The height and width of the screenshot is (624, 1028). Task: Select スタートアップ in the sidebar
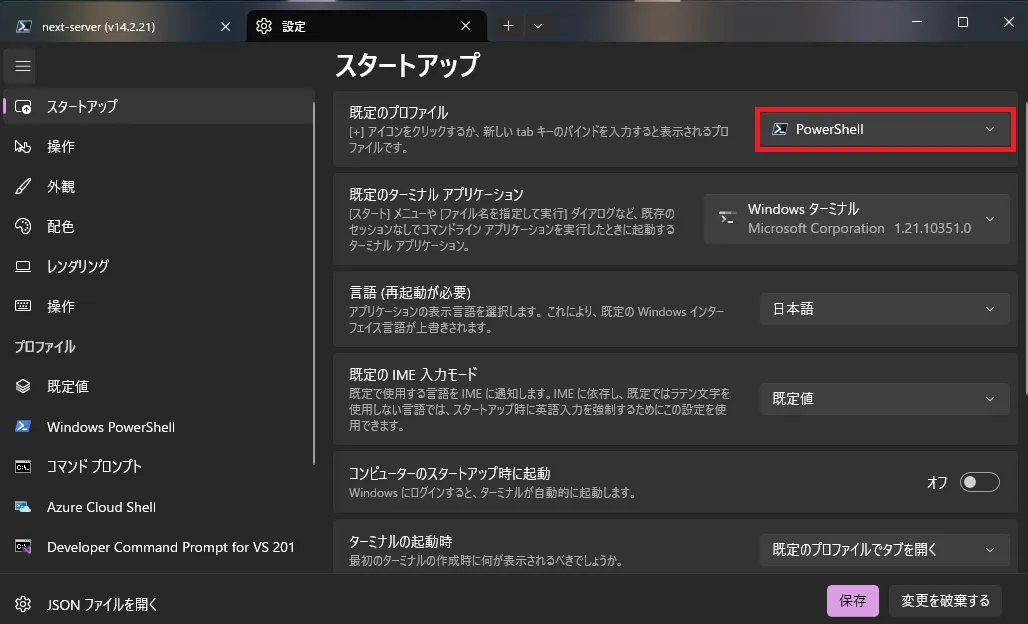click(159, 107)
